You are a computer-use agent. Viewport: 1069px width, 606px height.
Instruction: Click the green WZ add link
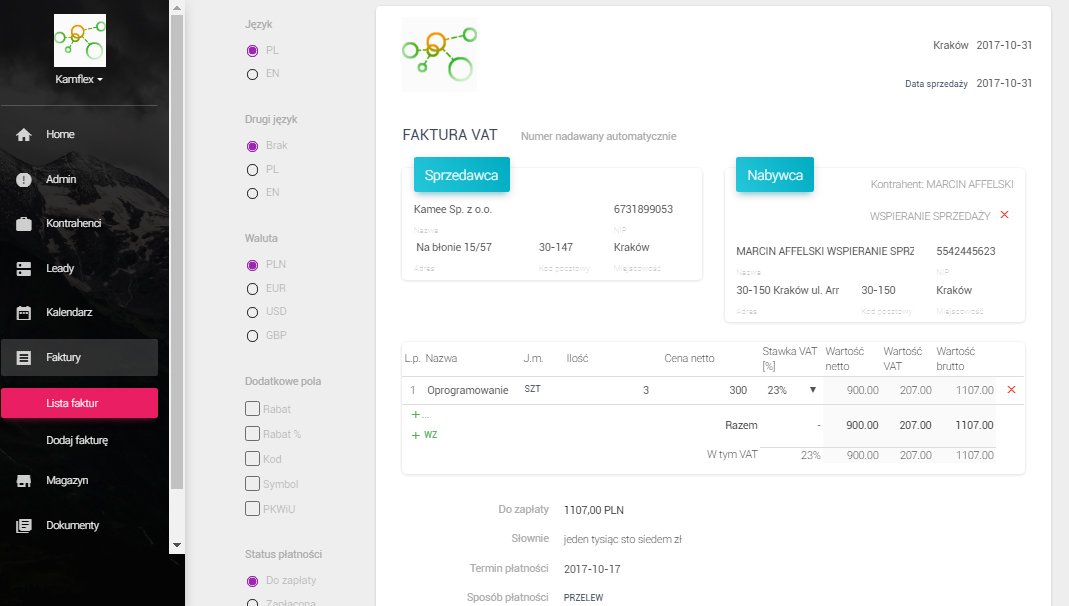click(425, 435)
